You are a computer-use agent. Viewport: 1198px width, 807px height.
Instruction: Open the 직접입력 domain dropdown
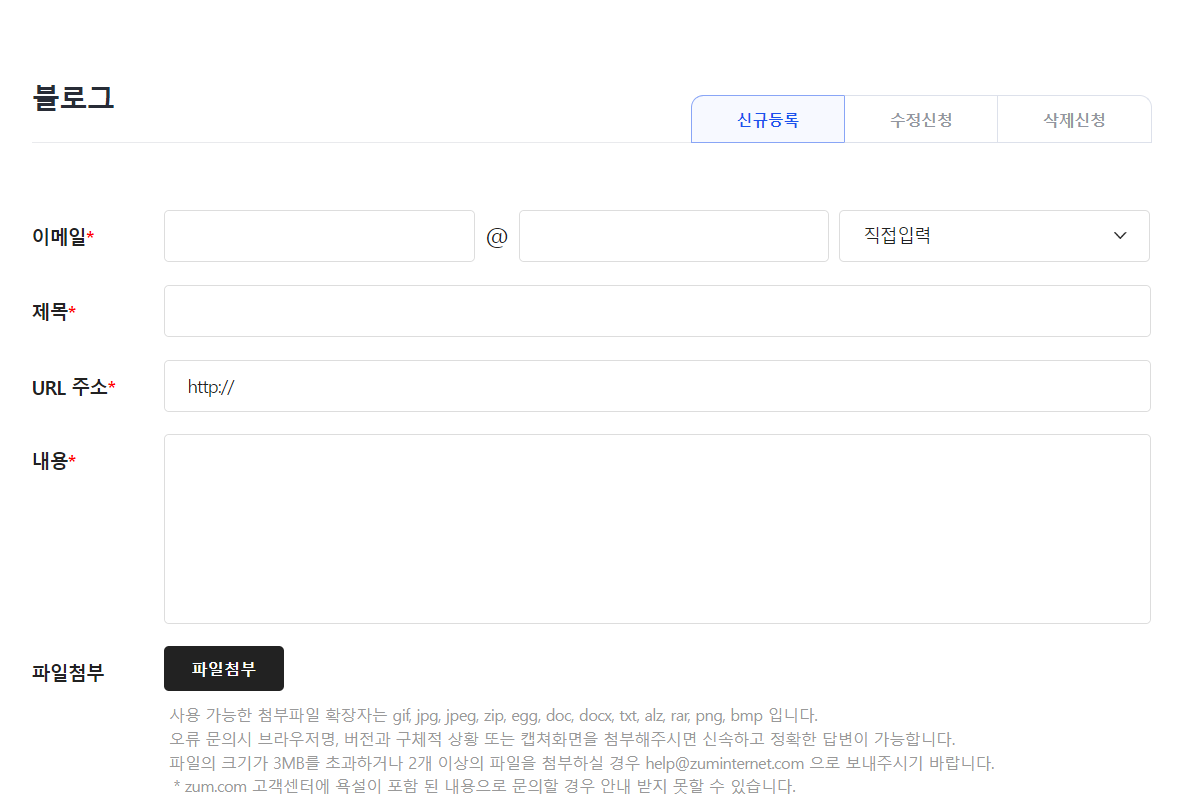coord(994,236)
